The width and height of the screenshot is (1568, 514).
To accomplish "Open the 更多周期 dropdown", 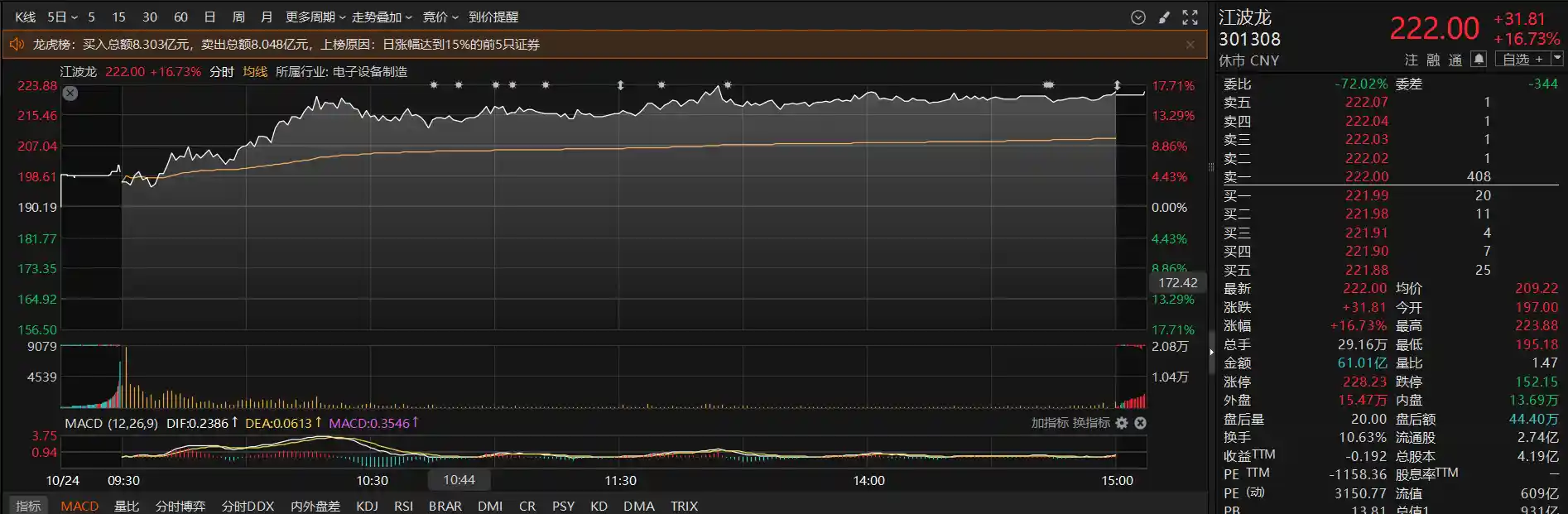I will tap(315, 17).
